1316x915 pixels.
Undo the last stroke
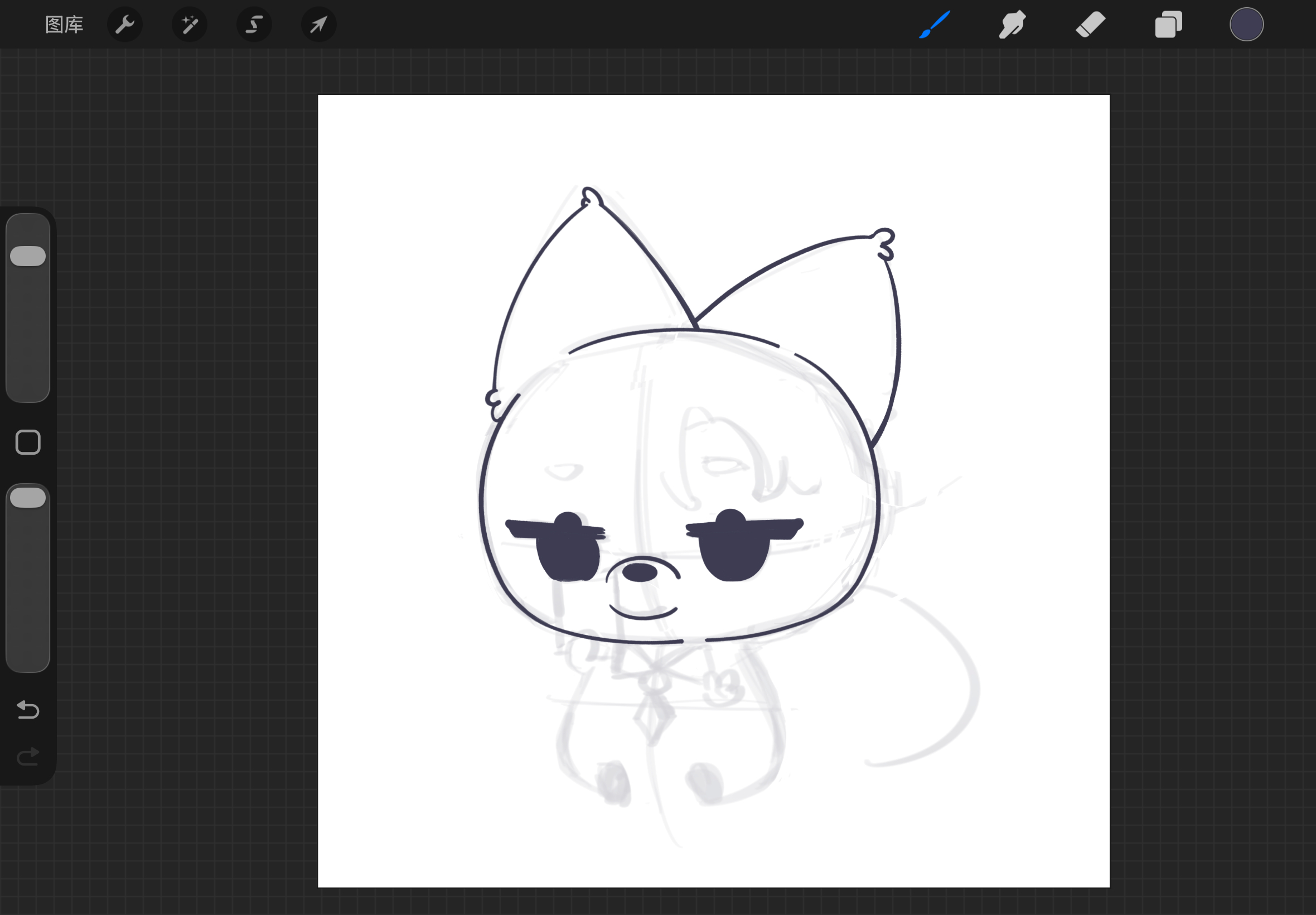28,710
